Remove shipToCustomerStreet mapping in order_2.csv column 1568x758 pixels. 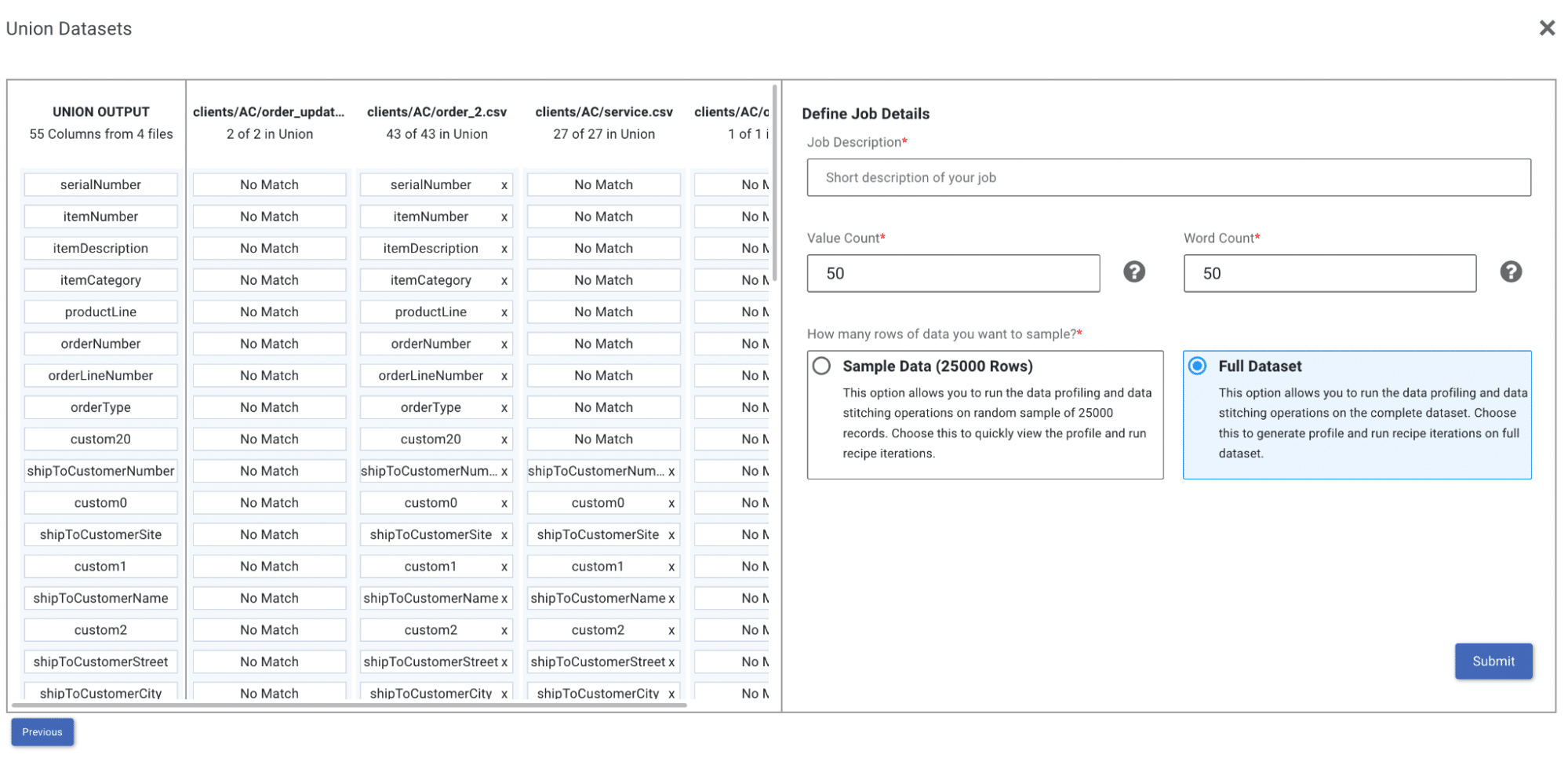[x=504, y=662]
